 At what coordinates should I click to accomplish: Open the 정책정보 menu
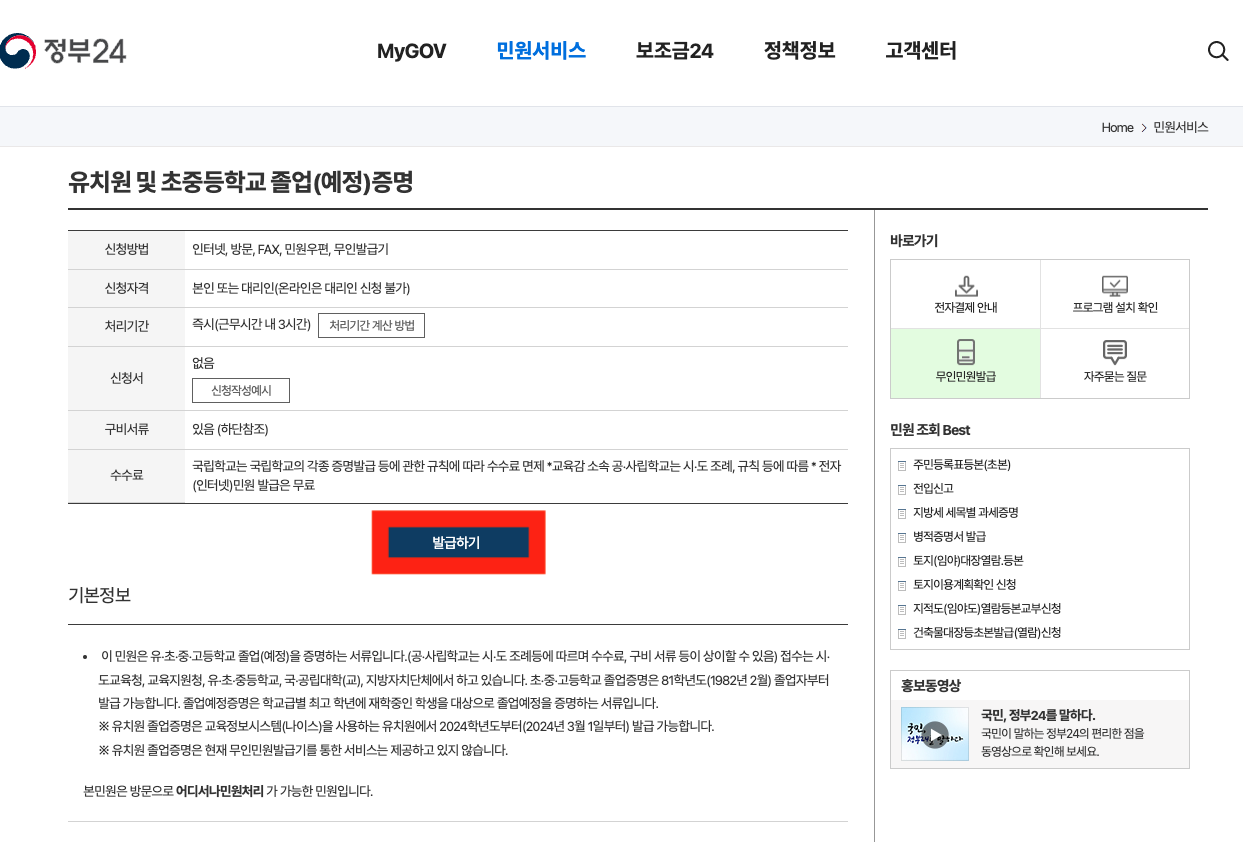point(799,51)
